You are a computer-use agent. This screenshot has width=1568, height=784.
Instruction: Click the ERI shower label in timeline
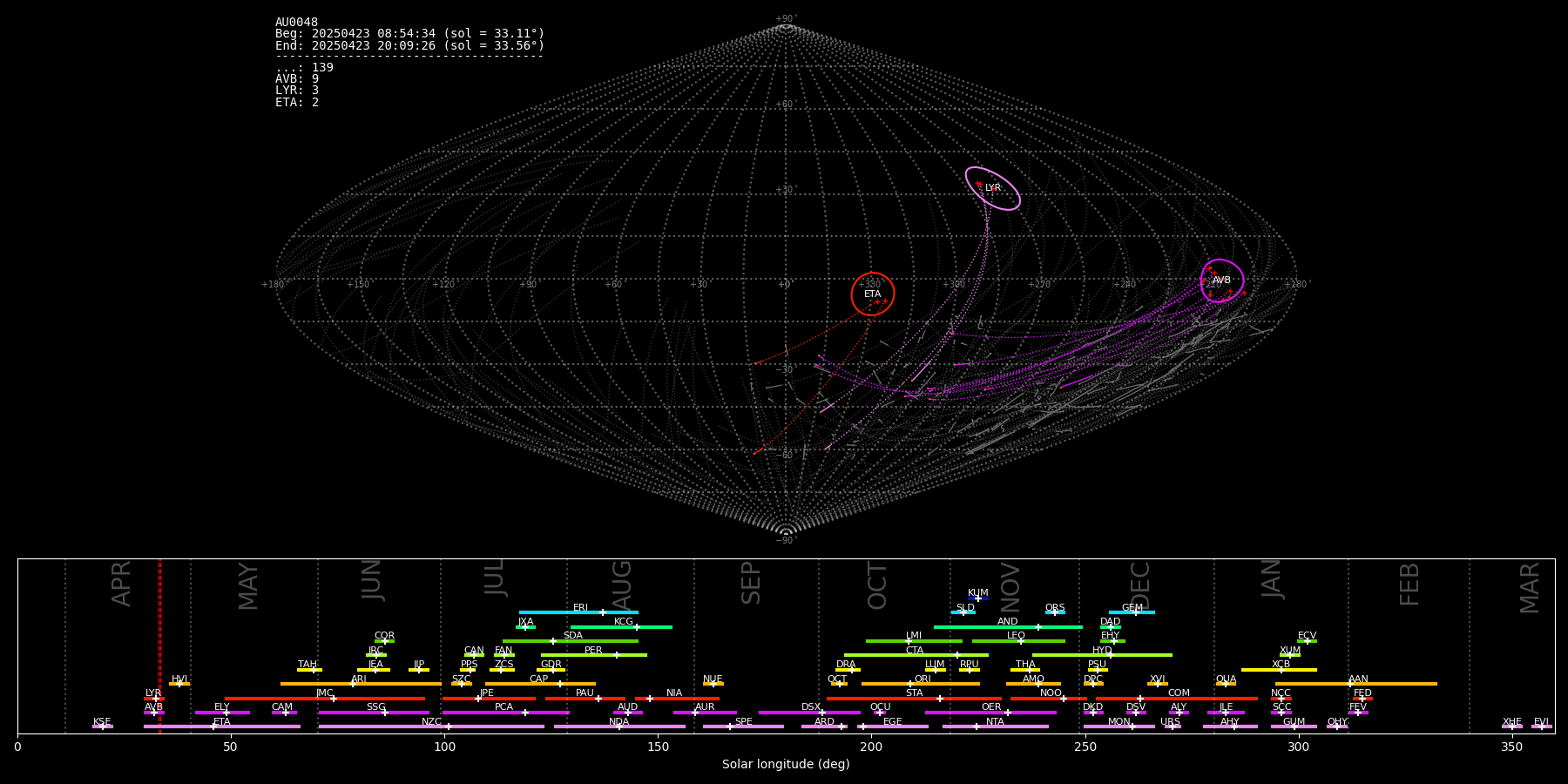[581, 608]
